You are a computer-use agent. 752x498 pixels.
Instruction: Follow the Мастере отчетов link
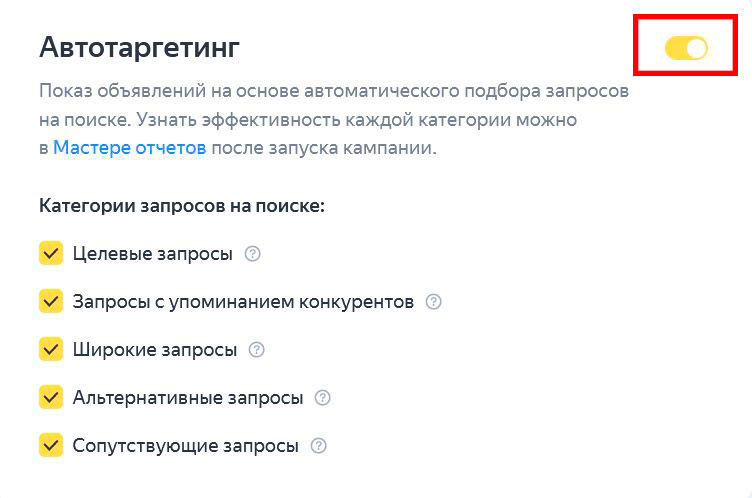[129, 148]
